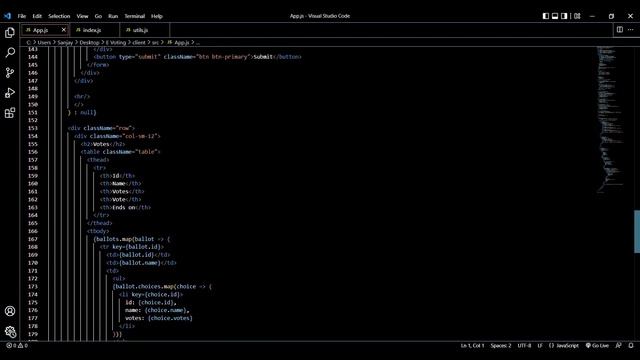The image size is (640, 360).
Task: Click the Ln 1, Col 1 status item
Action: point(472,345)
